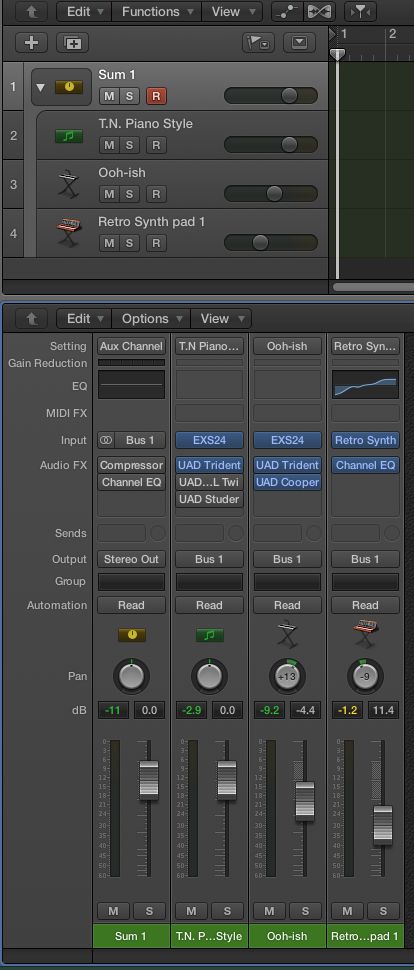Click the UAD Studer plugin slot

point(209,499)
